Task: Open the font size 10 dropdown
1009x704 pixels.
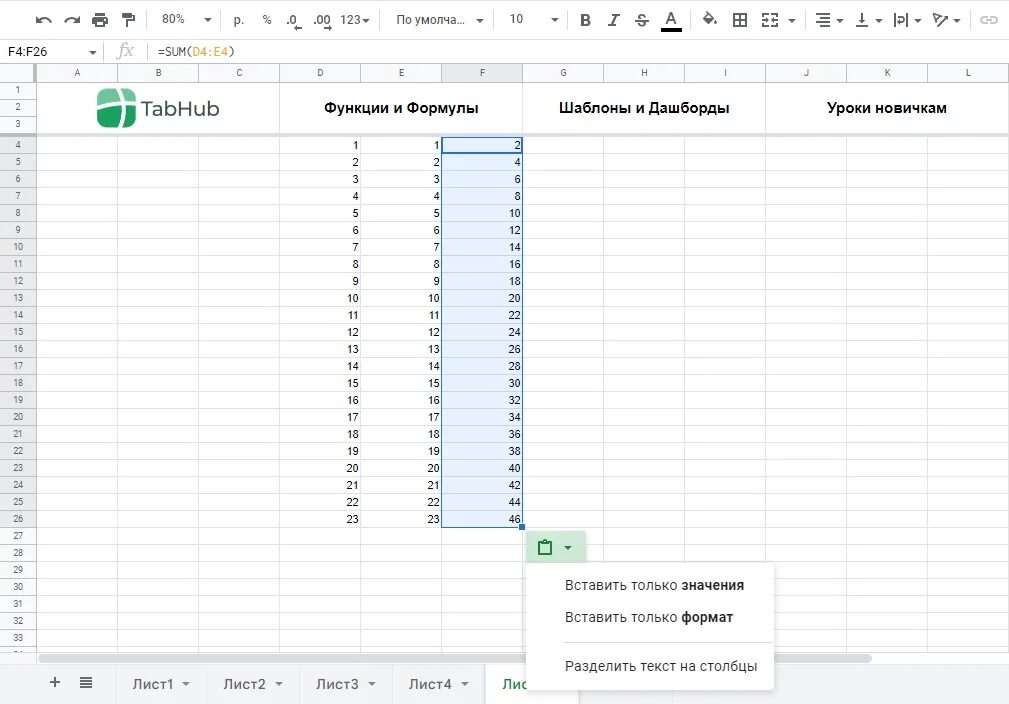Action: click(x=533, y=19)
